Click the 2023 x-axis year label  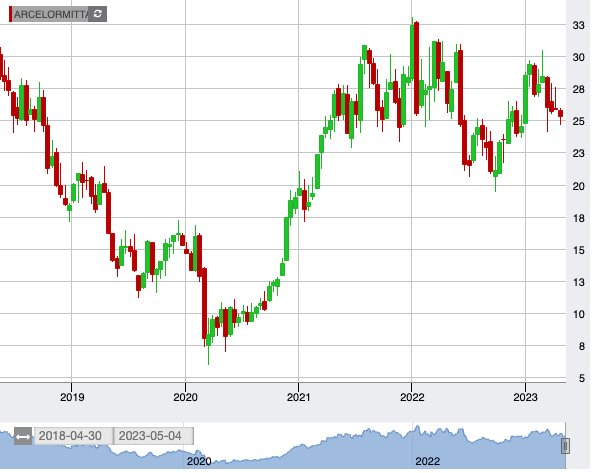tap(526, 397)
